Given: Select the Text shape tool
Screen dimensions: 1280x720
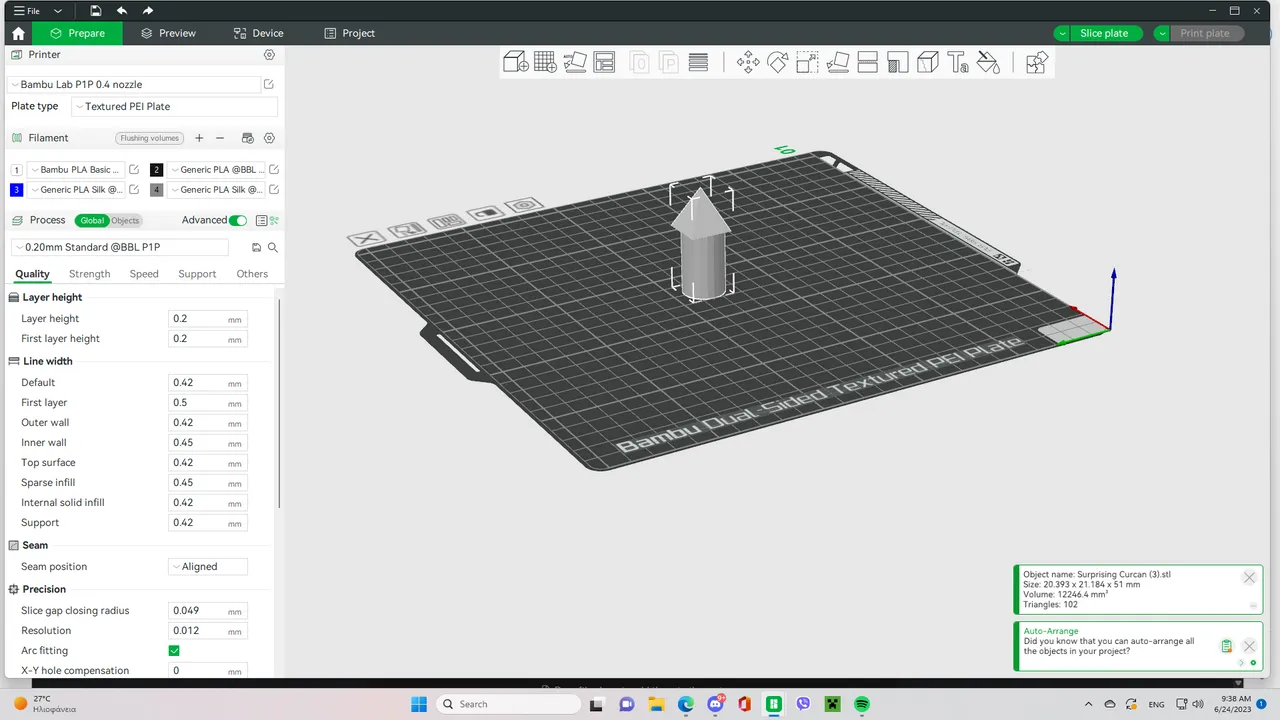Looking at the screenshot, I should (958, 63).
